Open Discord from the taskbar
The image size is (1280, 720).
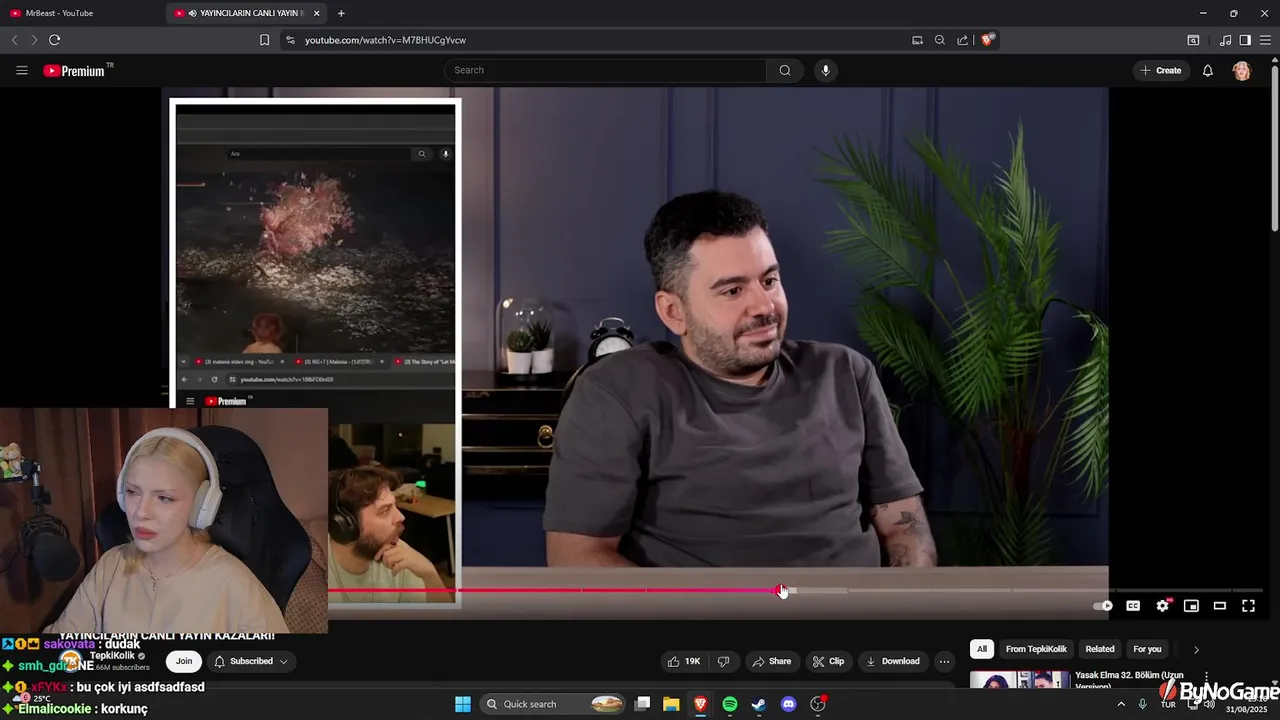point(788,704)
